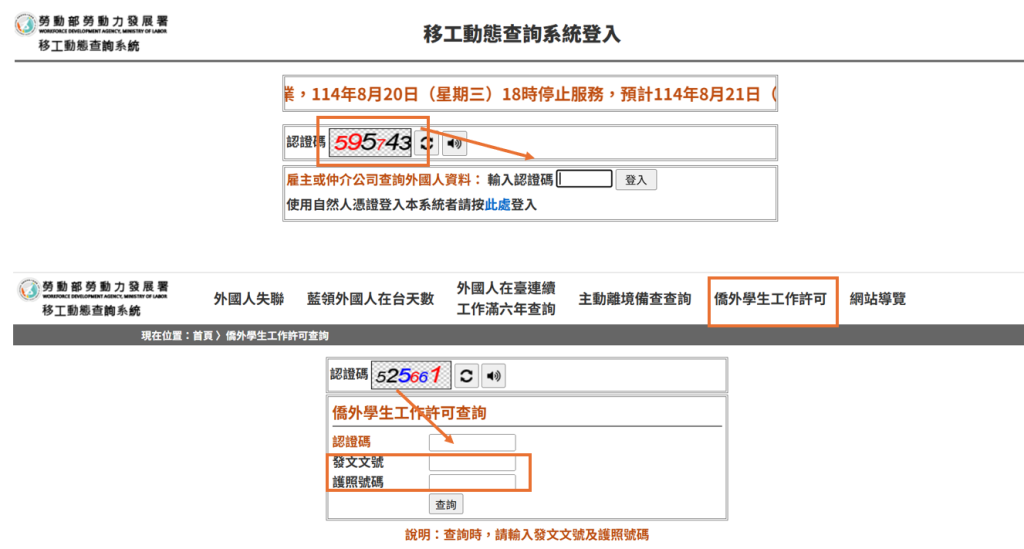Open the 外國人失聯 menu item

click(x=249, y=299)
